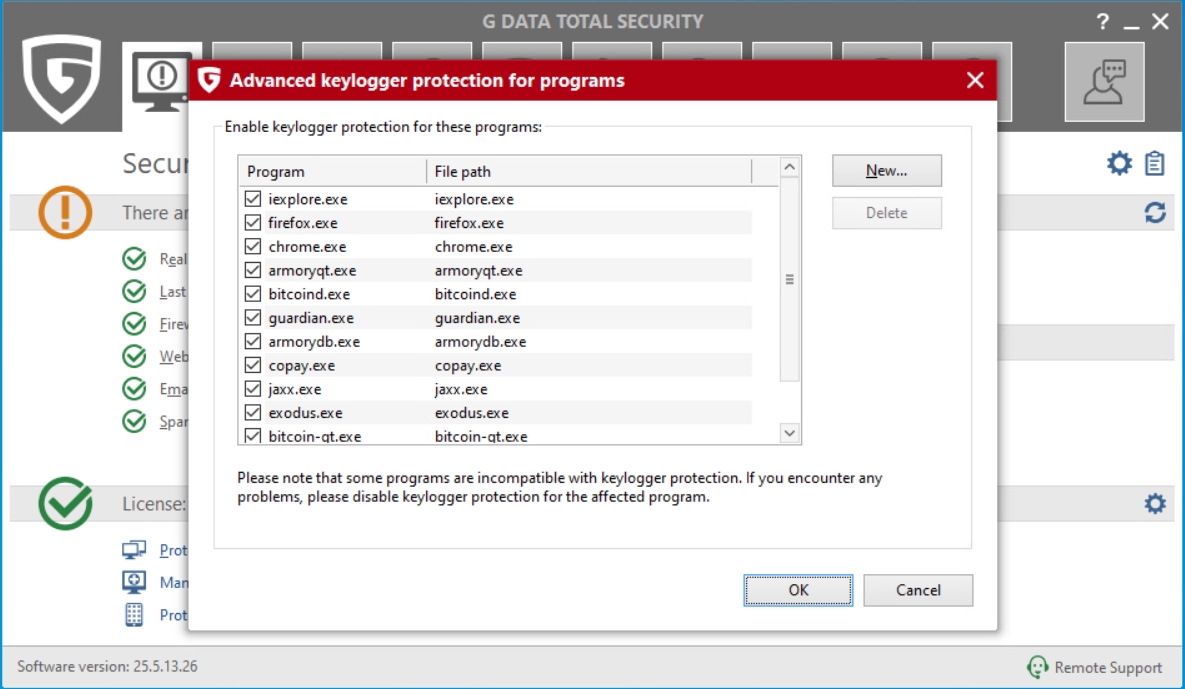Open the Last link in main window
Screen dimensions: 1185x689
(172, 292)
